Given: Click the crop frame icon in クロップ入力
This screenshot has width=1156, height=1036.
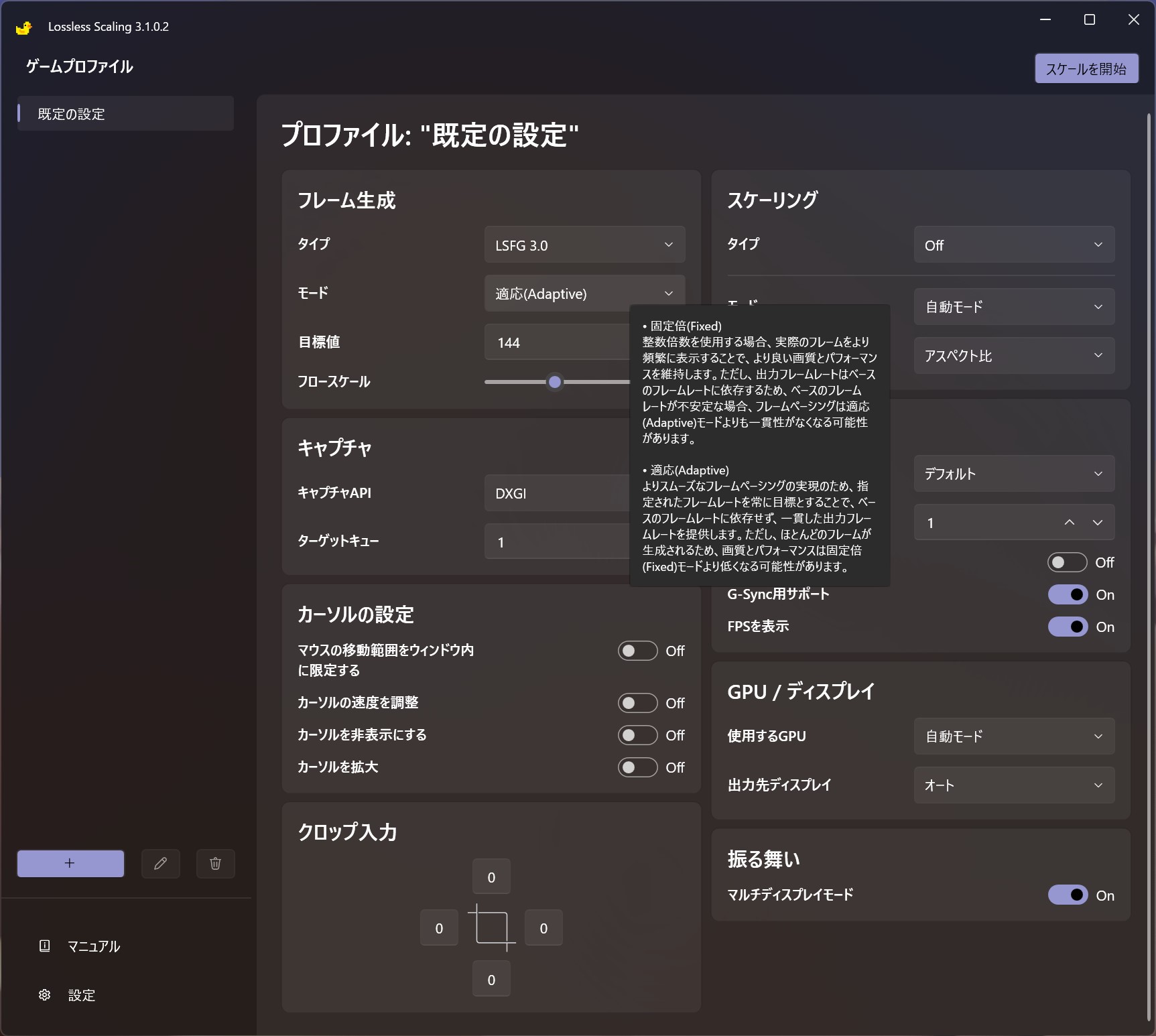Looking at the screenshot, I should tap(492, 928).
